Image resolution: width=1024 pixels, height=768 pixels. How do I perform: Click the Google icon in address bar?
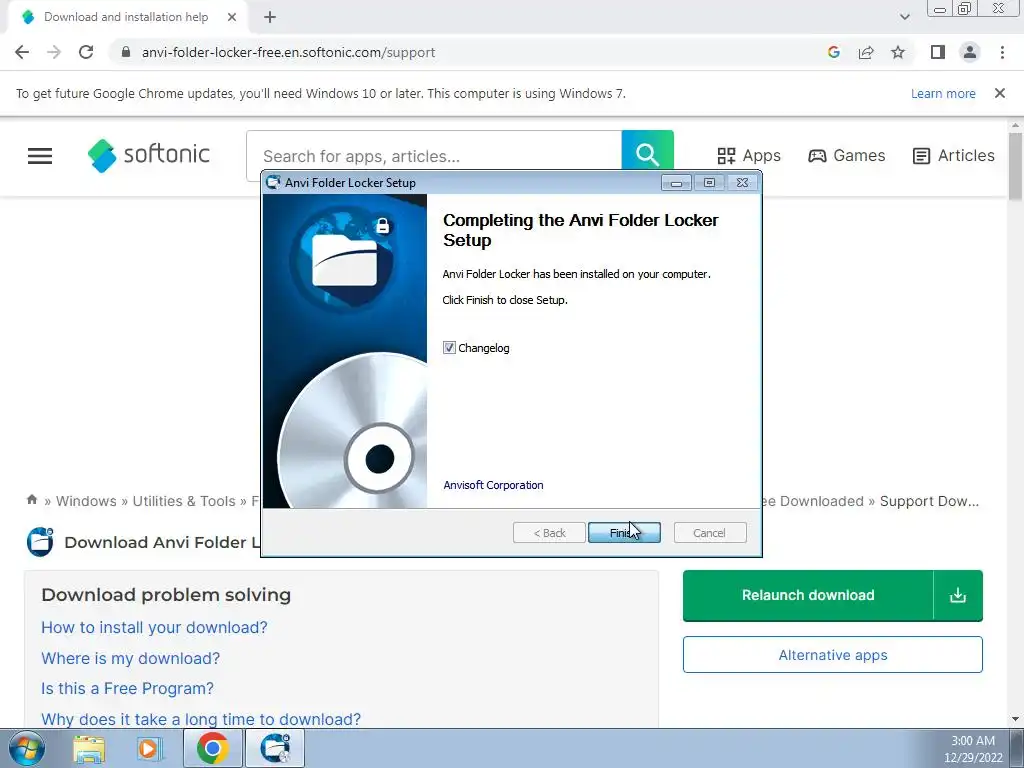[833, 52]
